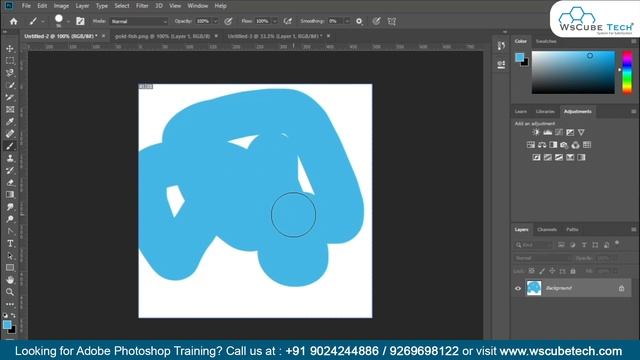Open the Filter menu
Viewport: 640px width, 360px height.
[x=142, y=6]
